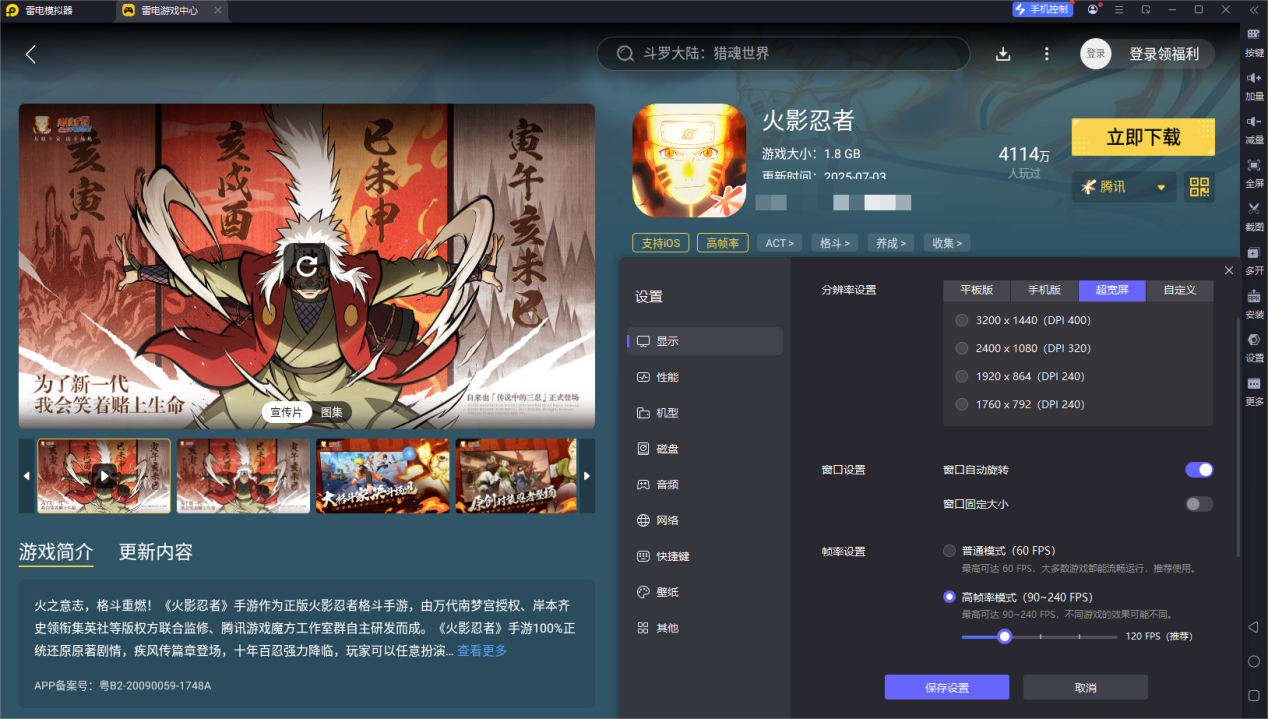Select 1920 x 864 (DPI 240) resolution
1268x719 pixels.
(x=962, y=376)
